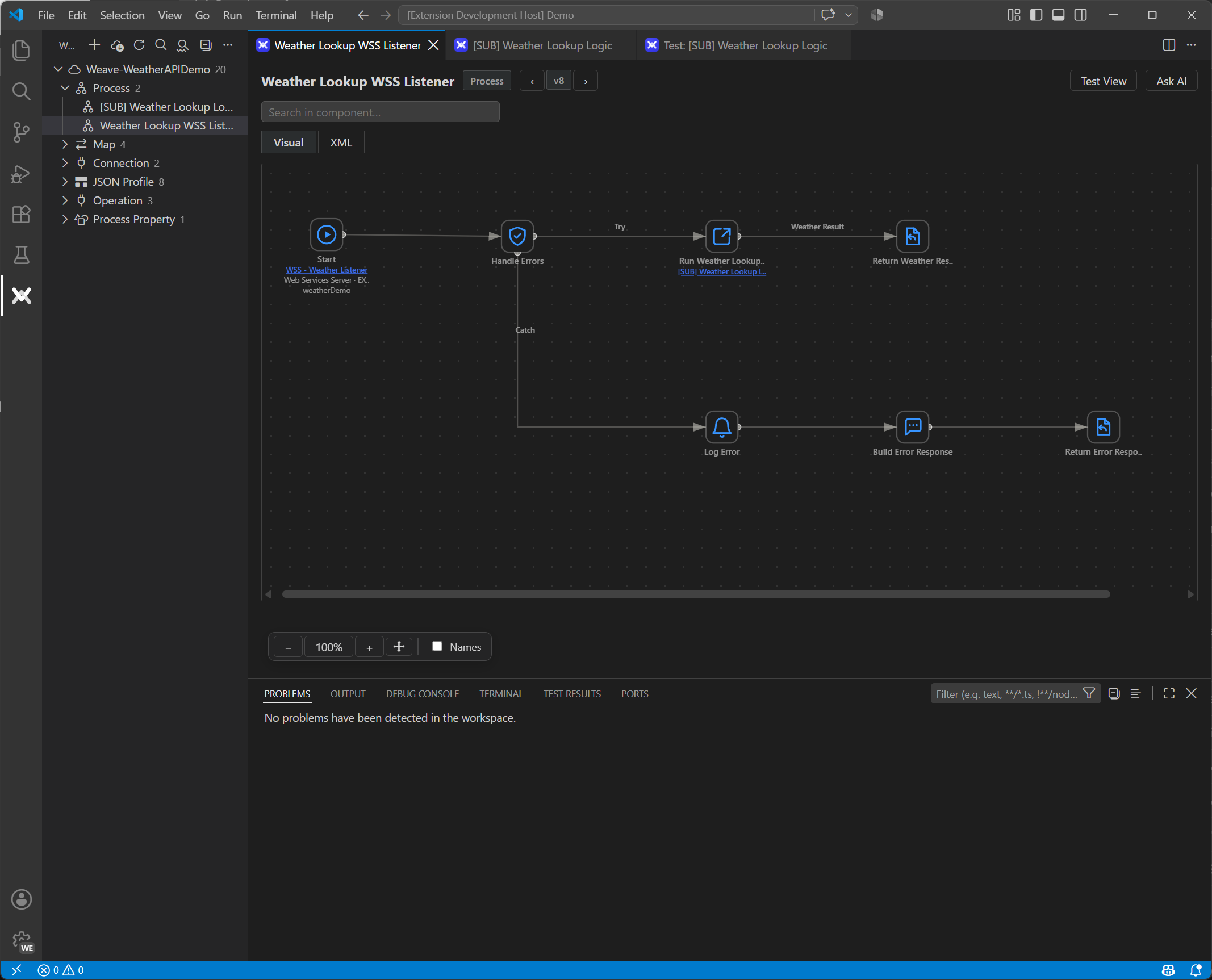Screen dimensions: 1212x980
Task: Open the Accounts menu icon
Action: (21, 899)
